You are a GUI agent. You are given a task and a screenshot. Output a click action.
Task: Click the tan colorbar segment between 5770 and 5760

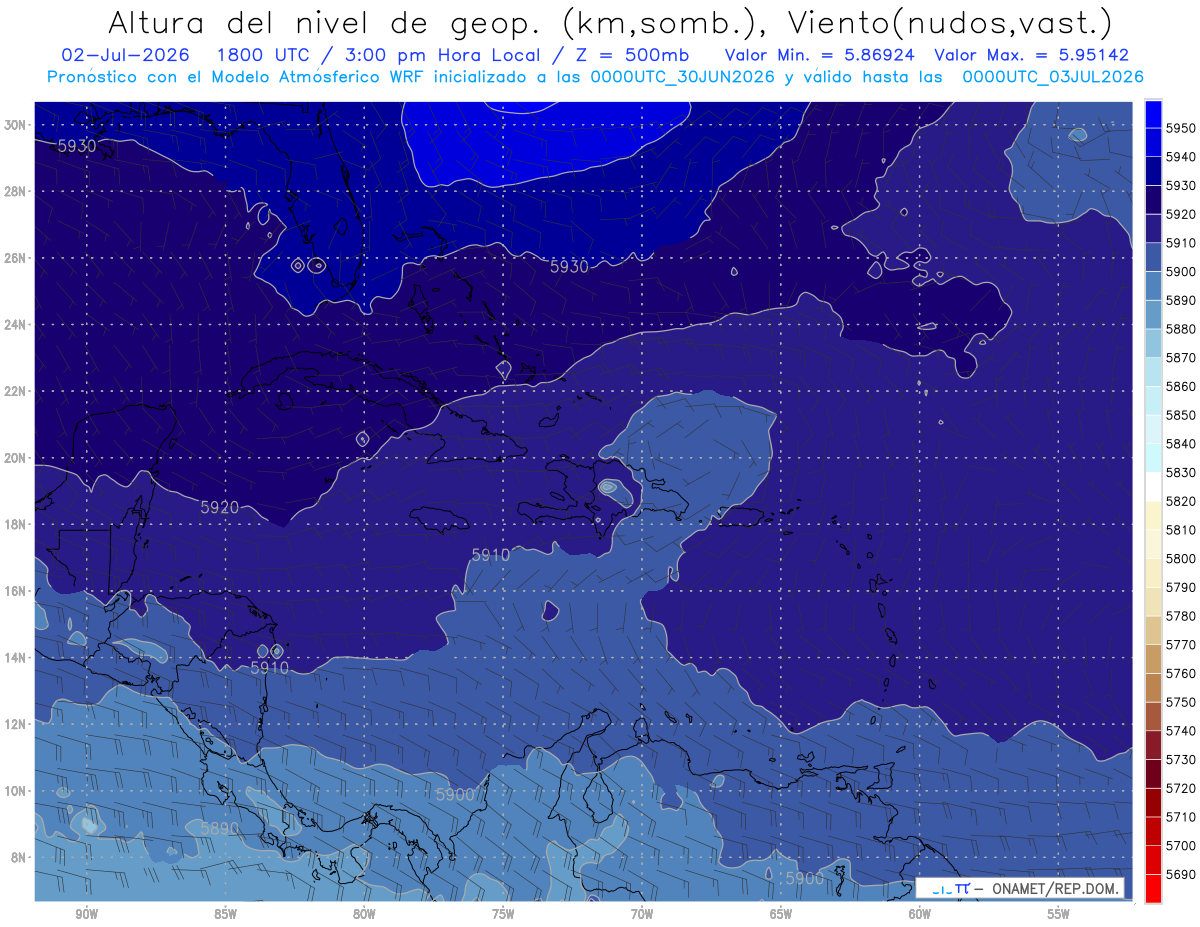1153,659
